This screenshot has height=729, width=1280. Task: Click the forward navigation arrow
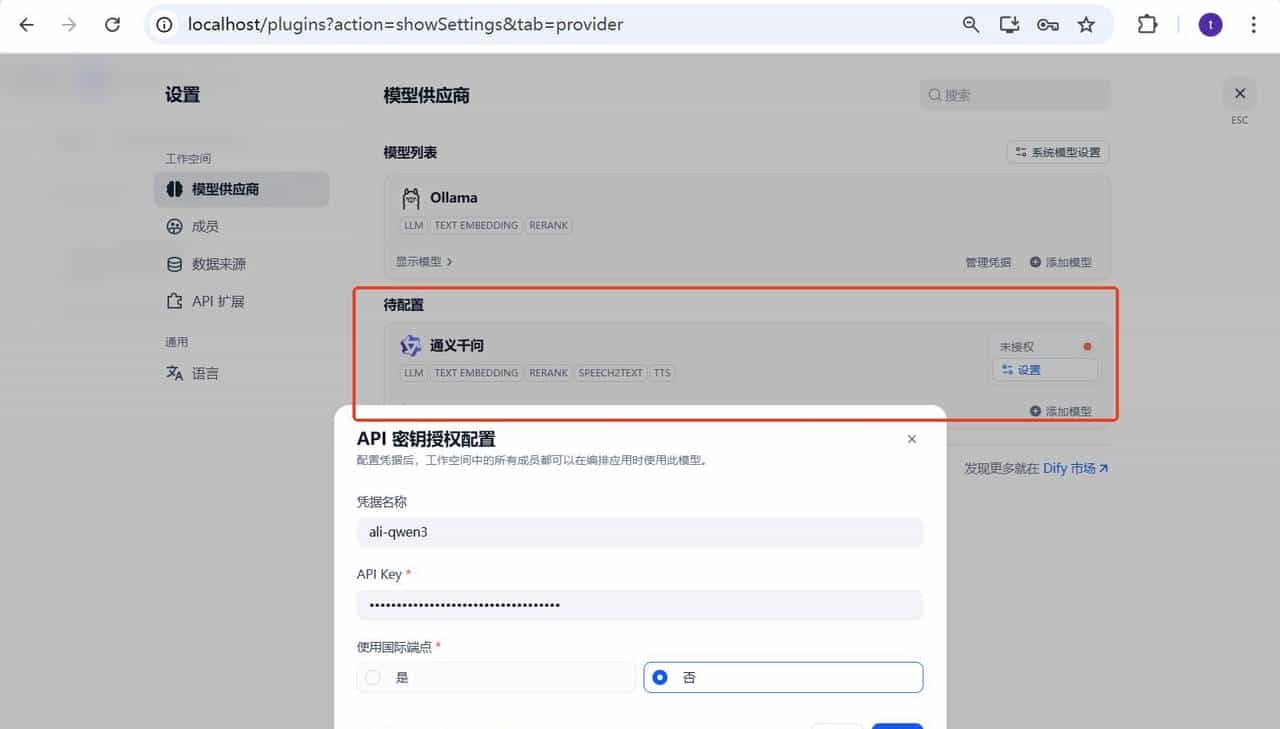[69, 25]
